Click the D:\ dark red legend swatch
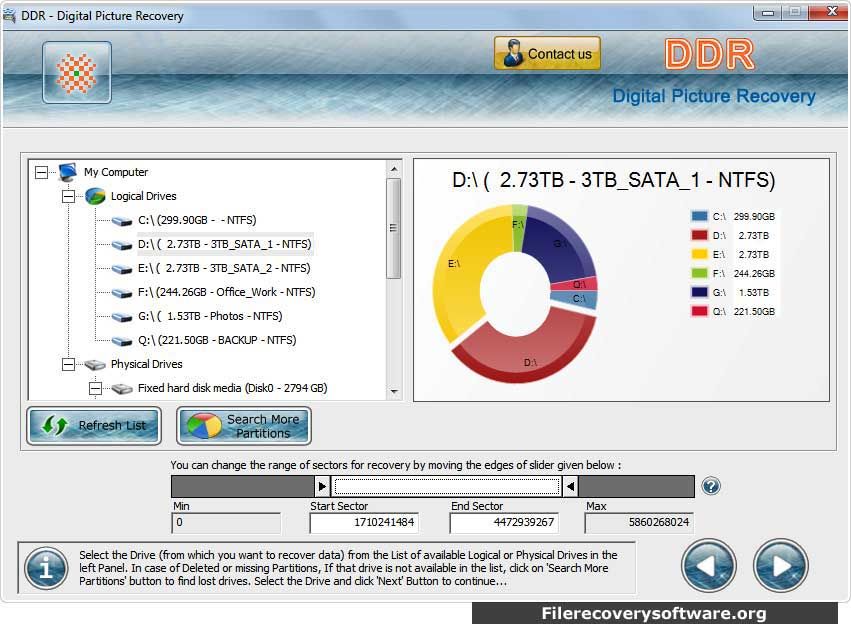The width and height of the screenshot is (851, 624). pos(699,235)
